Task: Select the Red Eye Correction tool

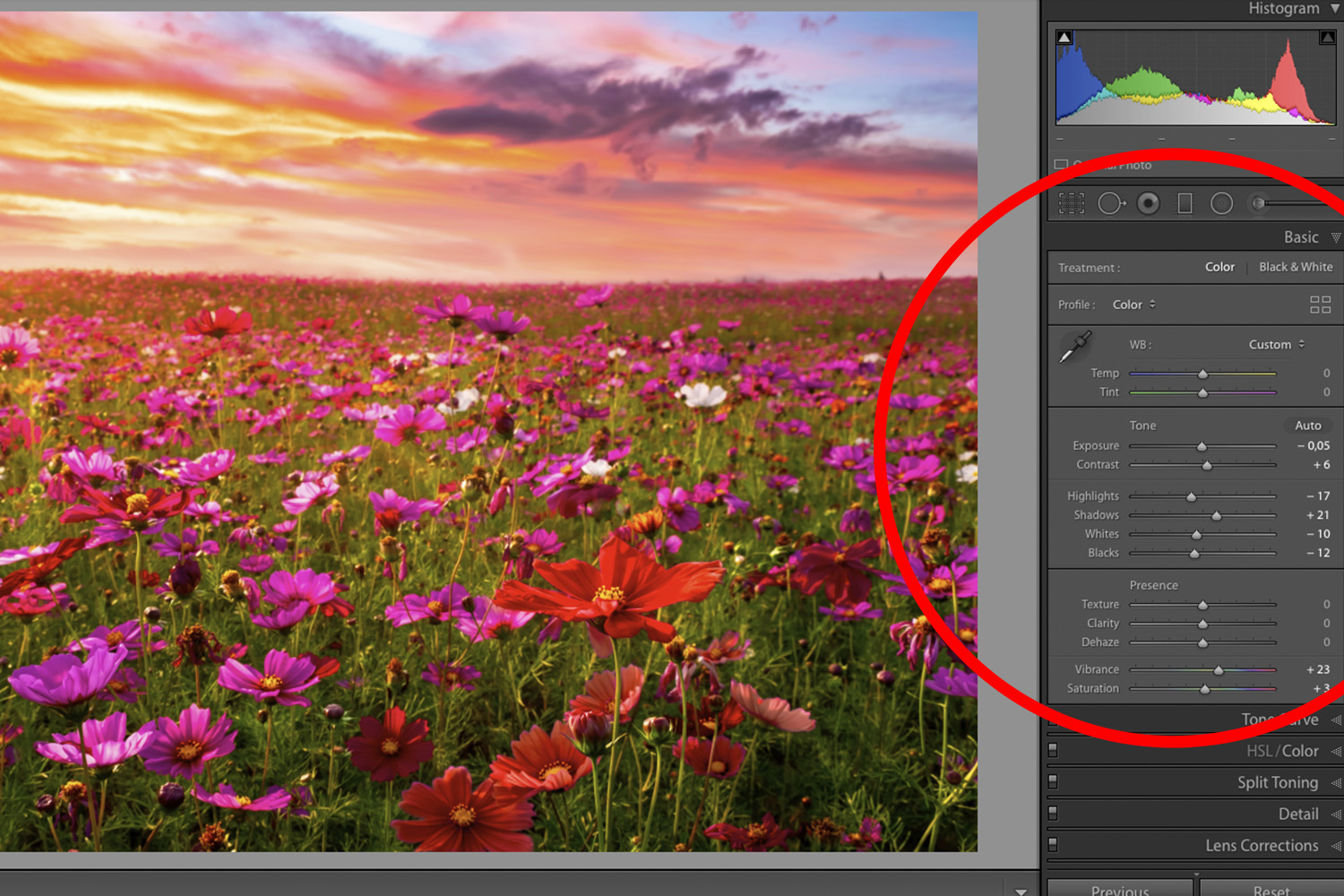Action: 1148,202
